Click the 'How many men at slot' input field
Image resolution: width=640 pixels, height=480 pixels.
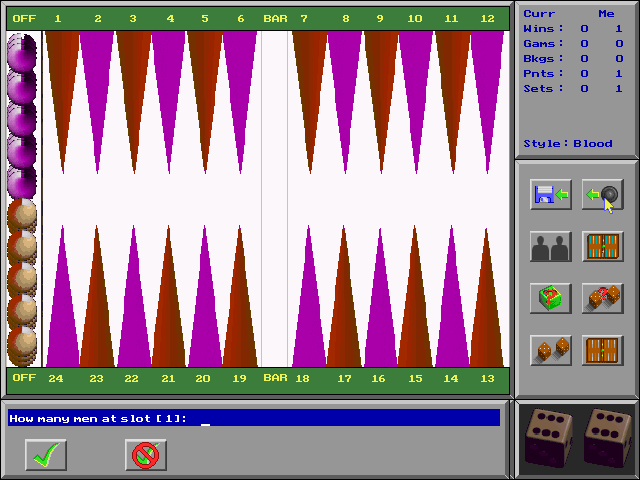(253, 418)
